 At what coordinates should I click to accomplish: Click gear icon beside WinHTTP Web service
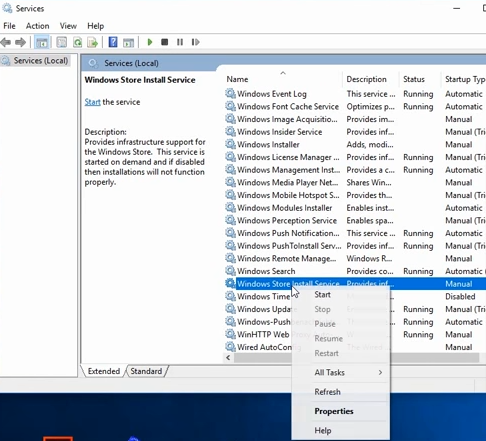[x=230, y=334]
